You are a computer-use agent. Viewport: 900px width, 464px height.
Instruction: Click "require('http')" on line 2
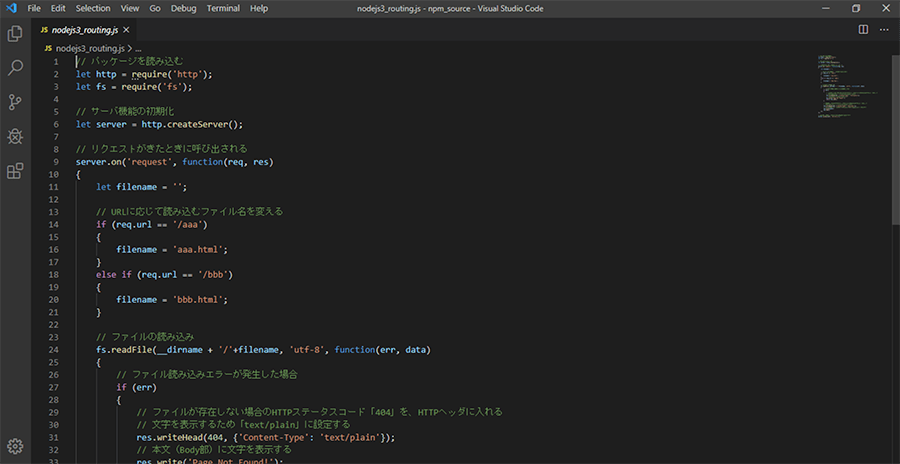pyautogui.click(x=172, y=75)
